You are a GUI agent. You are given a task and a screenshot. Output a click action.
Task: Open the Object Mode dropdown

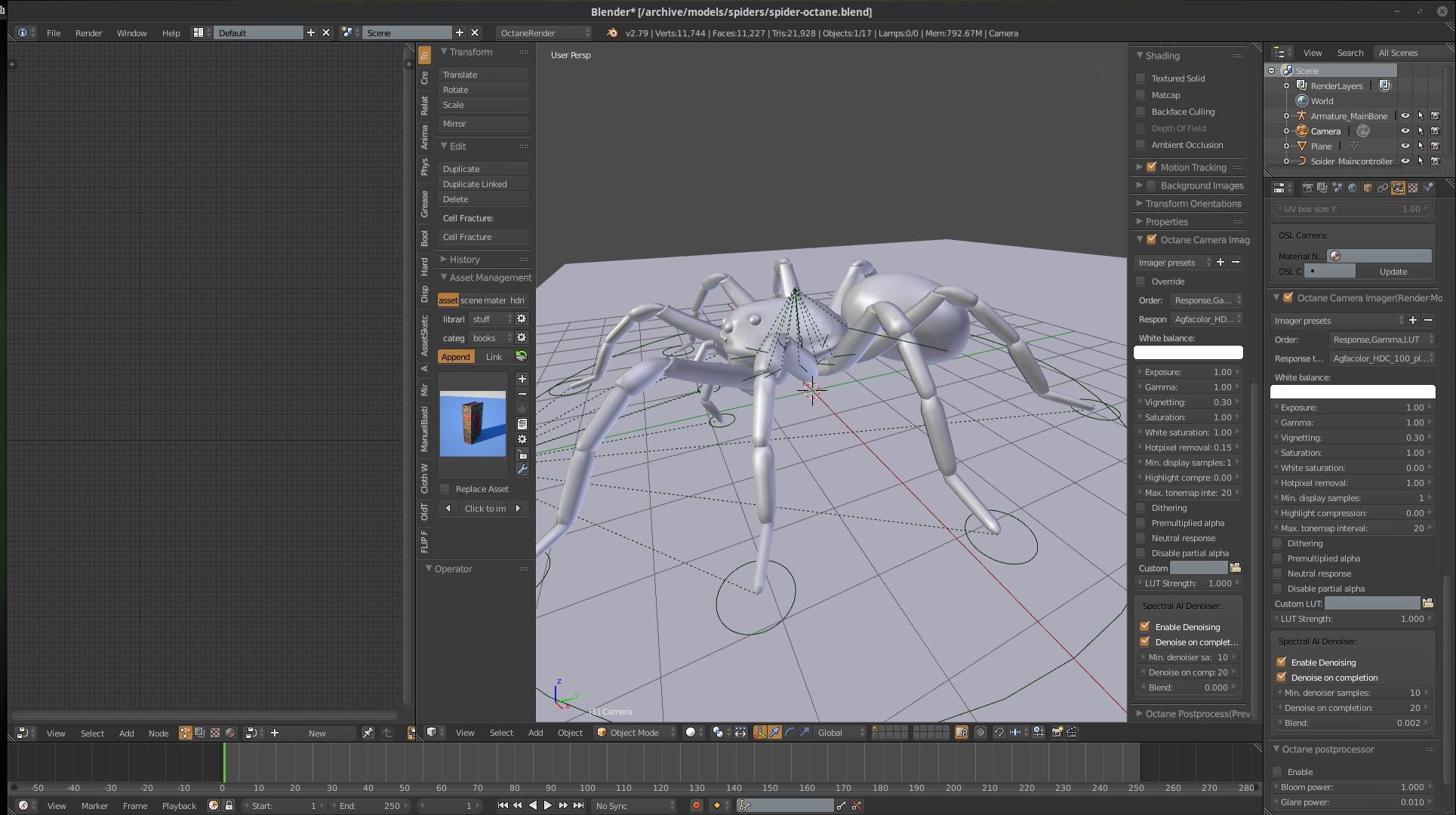click(635, 732)
